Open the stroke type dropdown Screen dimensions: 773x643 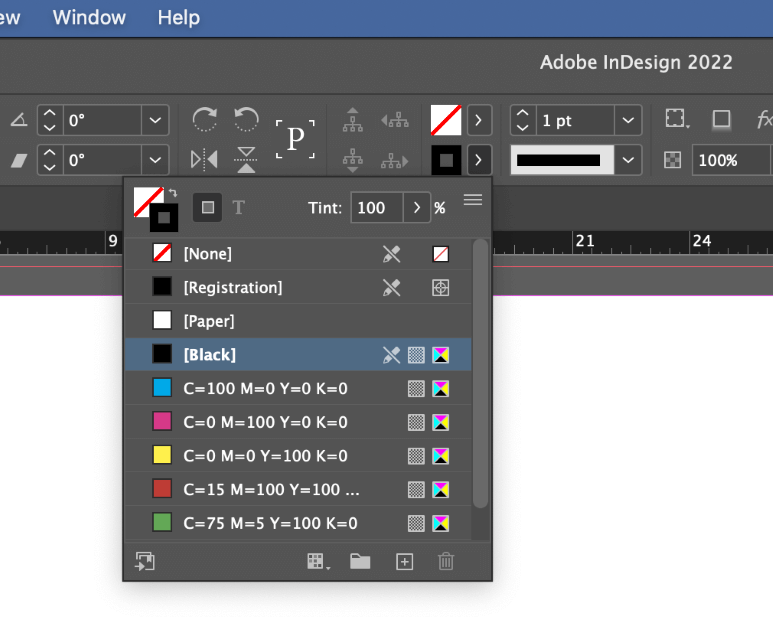[628, 160]
